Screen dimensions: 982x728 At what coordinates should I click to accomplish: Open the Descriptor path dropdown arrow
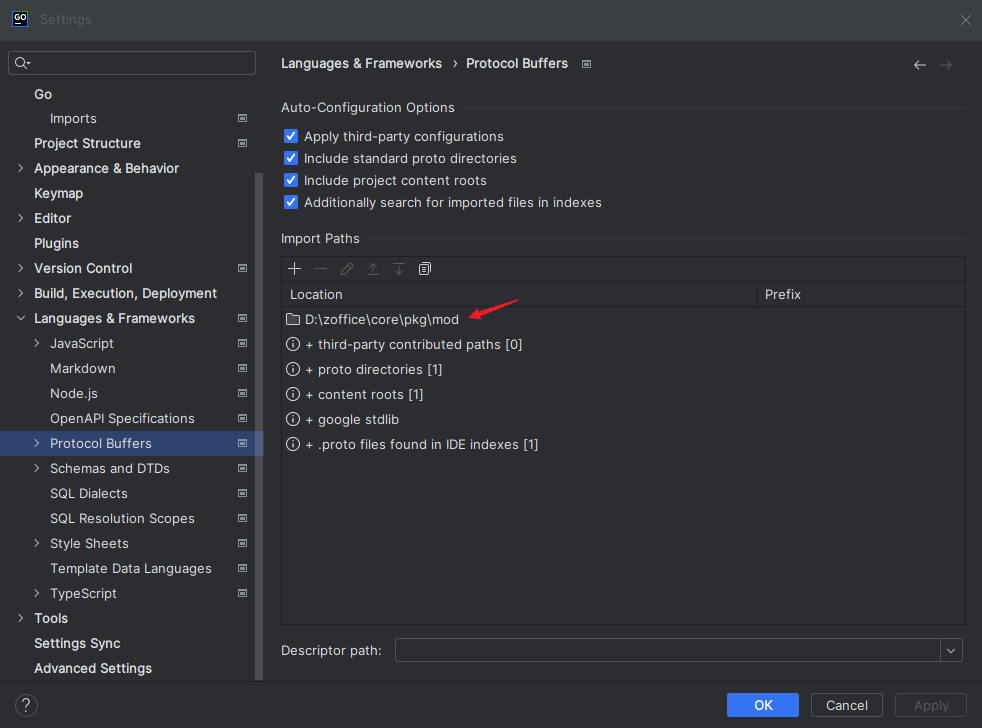(950, 651)
